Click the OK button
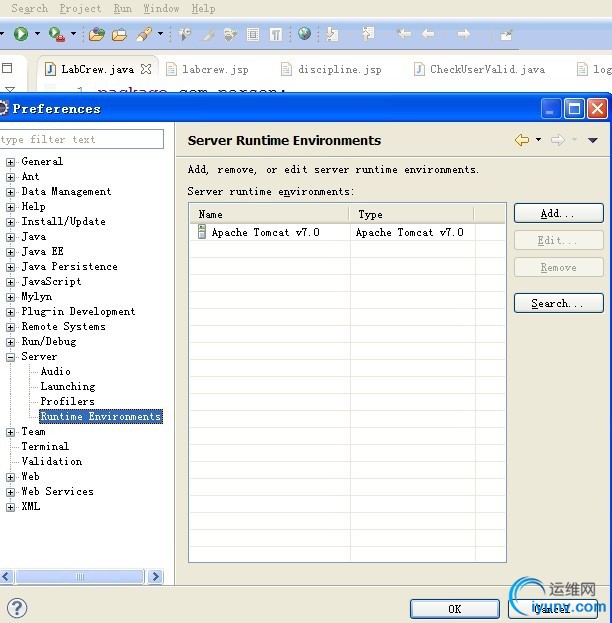 [x=455, y=609]
